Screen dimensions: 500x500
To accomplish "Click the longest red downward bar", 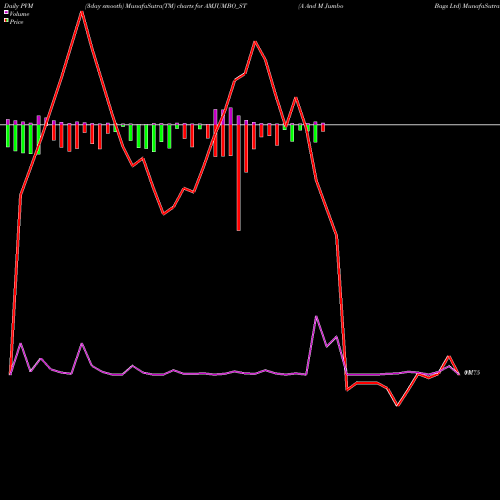I will tap(239, 177).
